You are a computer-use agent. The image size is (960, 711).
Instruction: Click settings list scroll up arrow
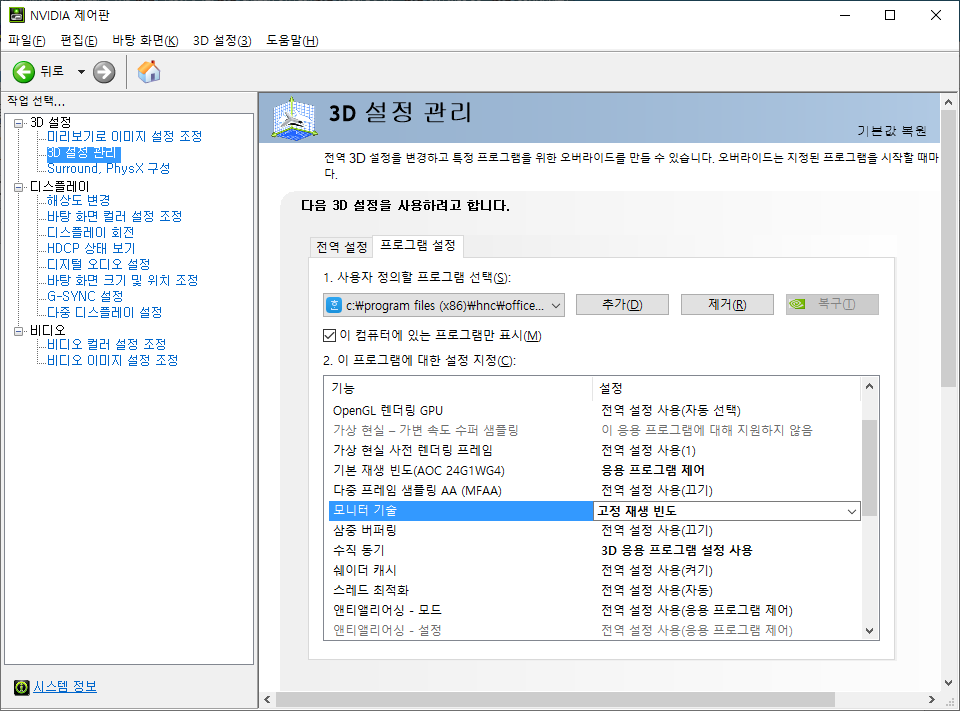869,386
